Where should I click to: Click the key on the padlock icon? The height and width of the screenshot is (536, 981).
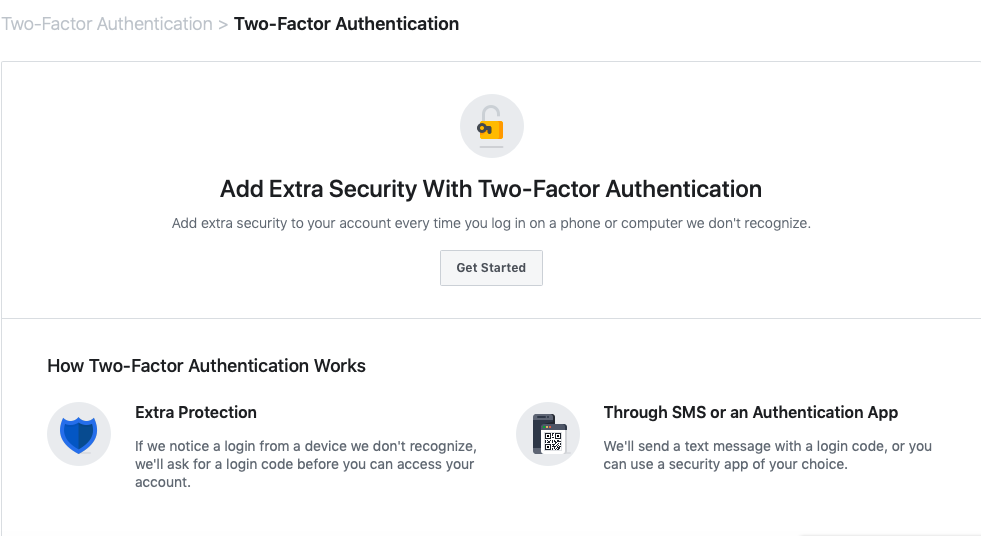(485, 129)
